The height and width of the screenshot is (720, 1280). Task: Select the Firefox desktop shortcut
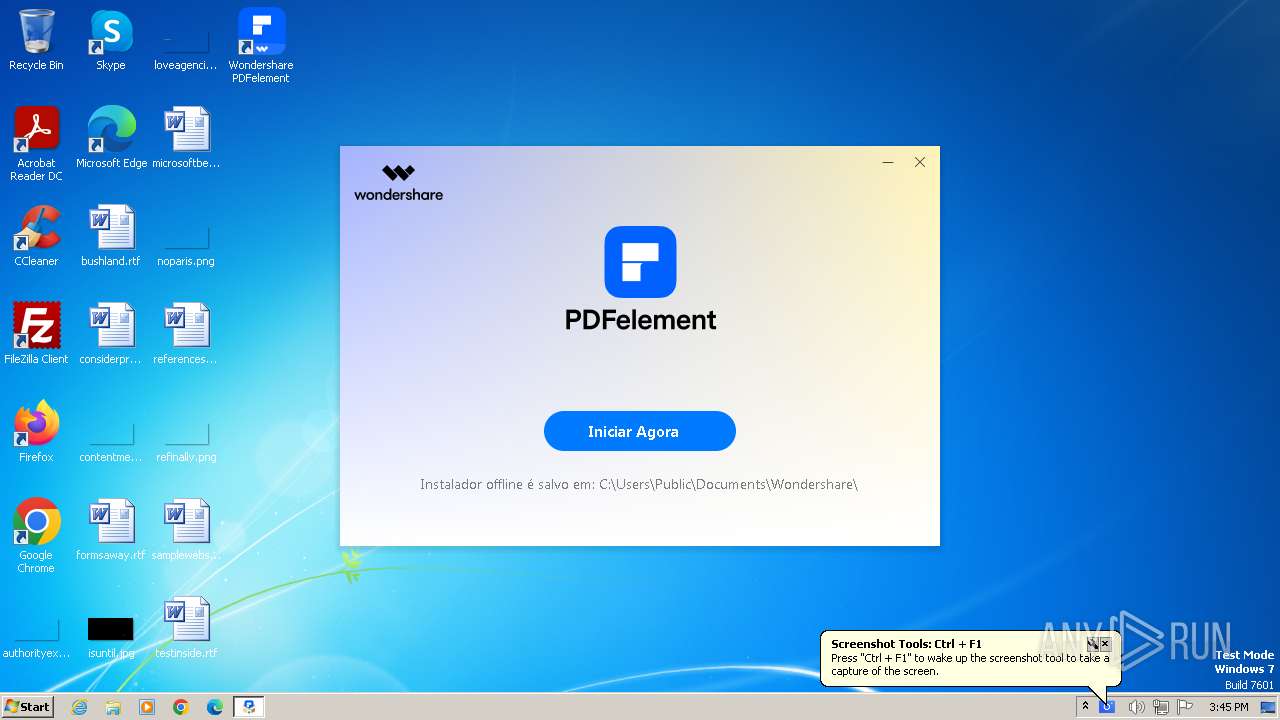point(36,432)
